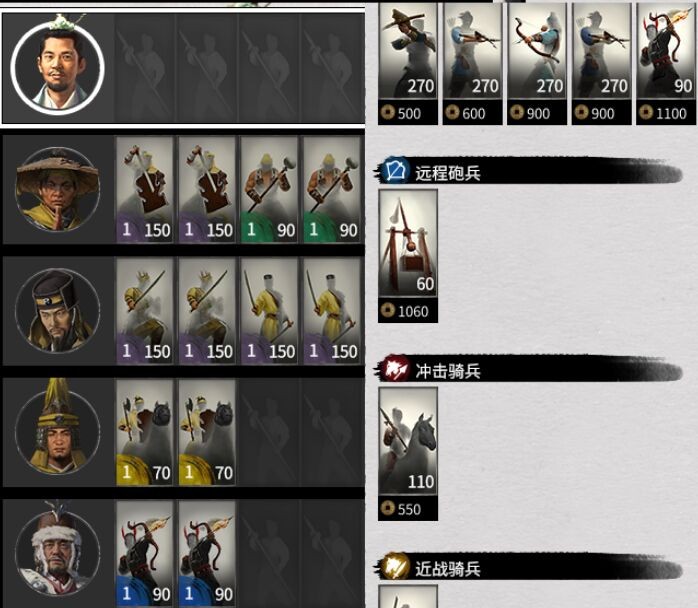Select first blue fire archer card with 90
698x608 pixels.
pos(145,554)
